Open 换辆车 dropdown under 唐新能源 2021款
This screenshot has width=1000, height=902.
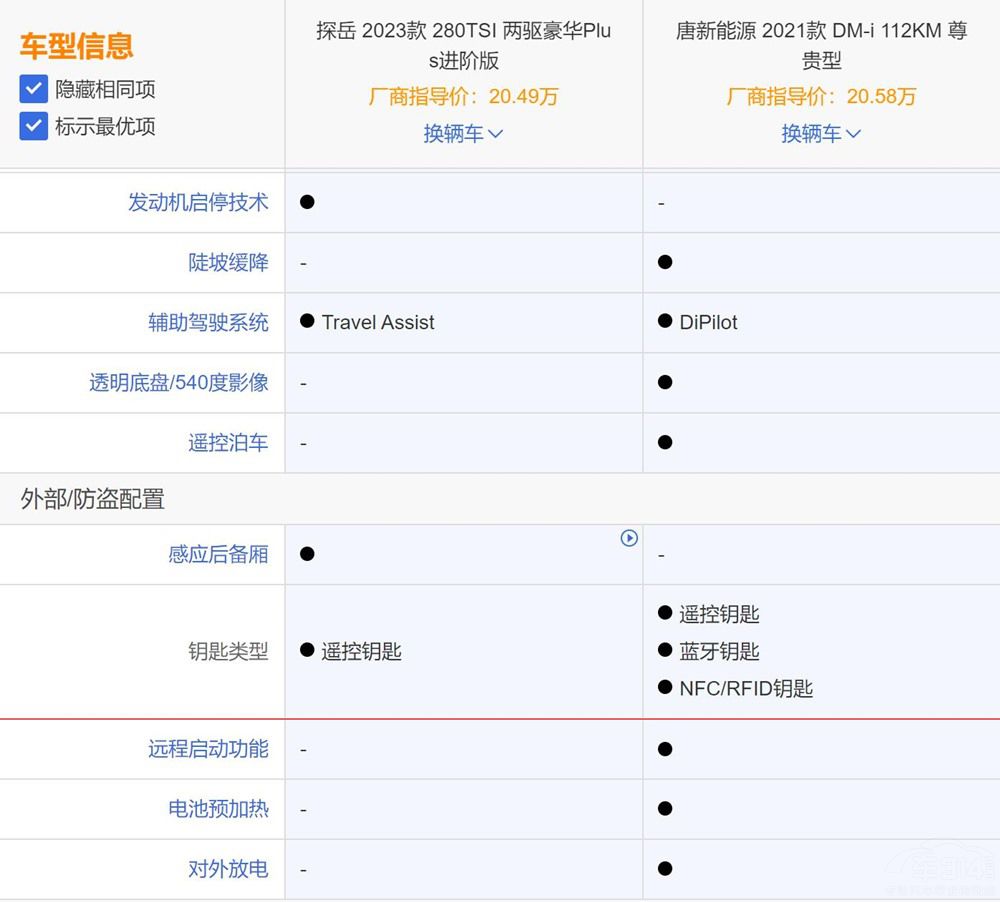point(821,133)
